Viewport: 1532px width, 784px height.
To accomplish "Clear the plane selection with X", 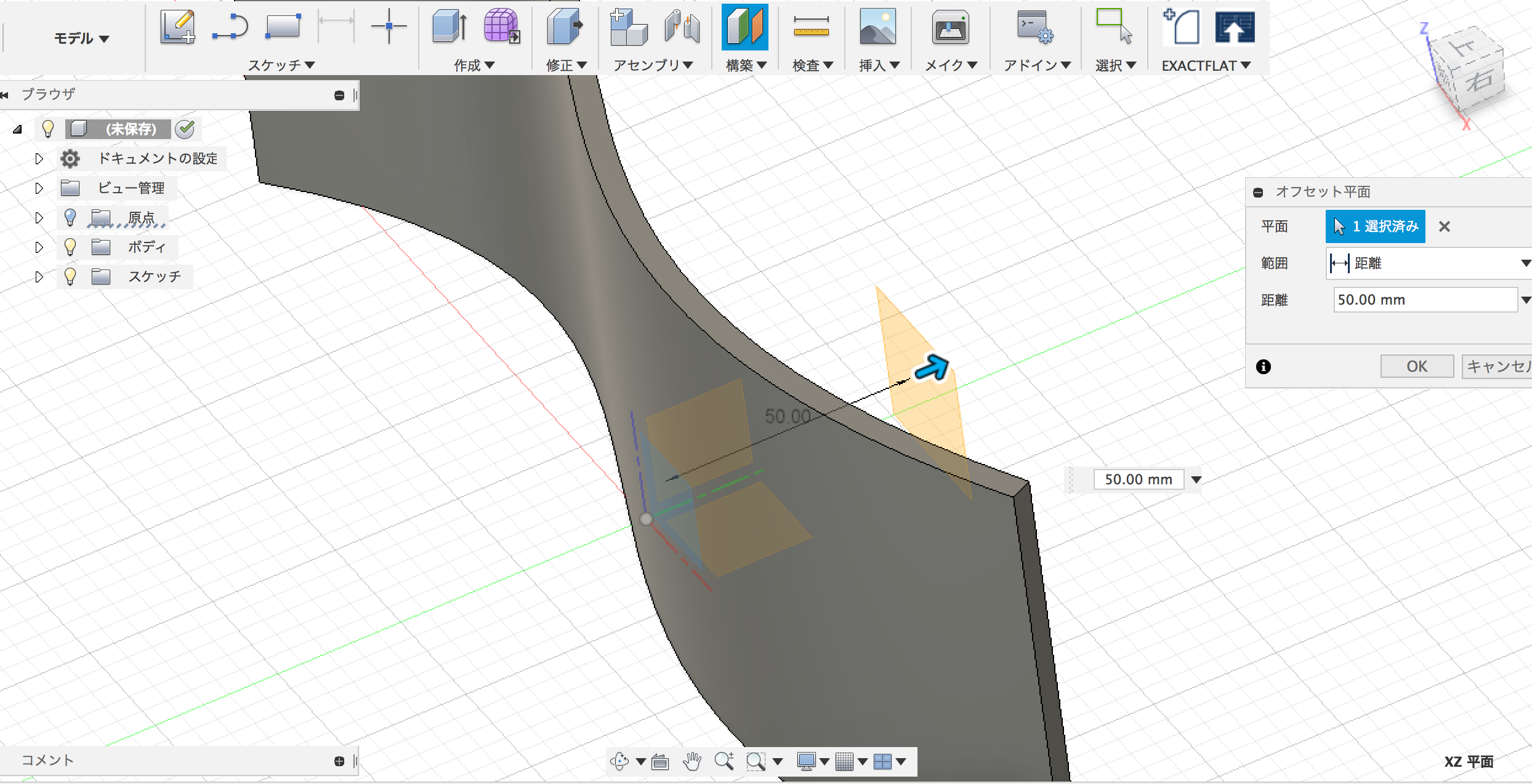I will click(1445, 226).
